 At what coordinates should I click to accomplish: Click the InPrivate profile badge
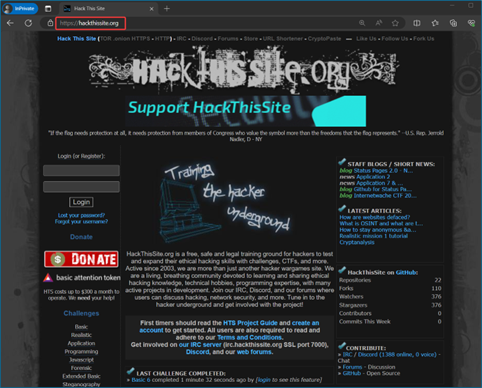point(20,8)
